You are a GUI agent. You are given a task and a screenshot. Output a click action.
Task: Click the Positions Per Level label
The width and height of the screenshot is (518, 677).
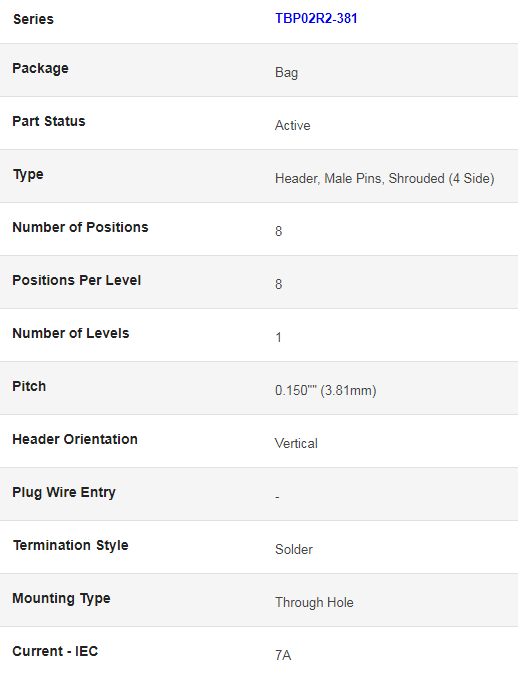tap(76, 280)
